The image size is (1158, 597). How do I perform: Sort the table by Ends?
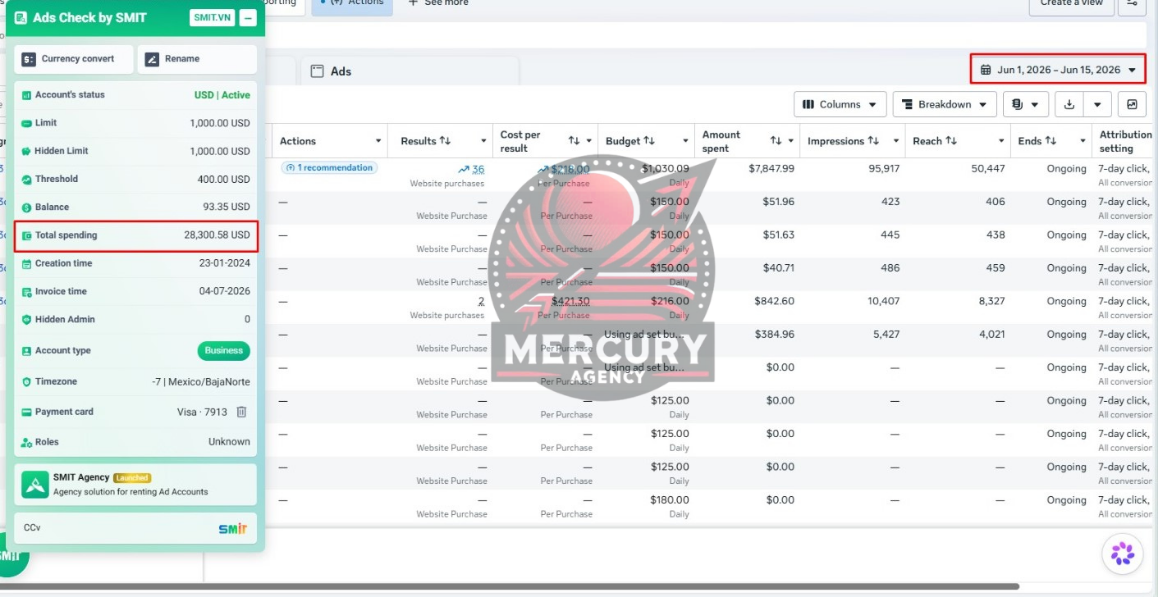click(x=1051, y=141)
